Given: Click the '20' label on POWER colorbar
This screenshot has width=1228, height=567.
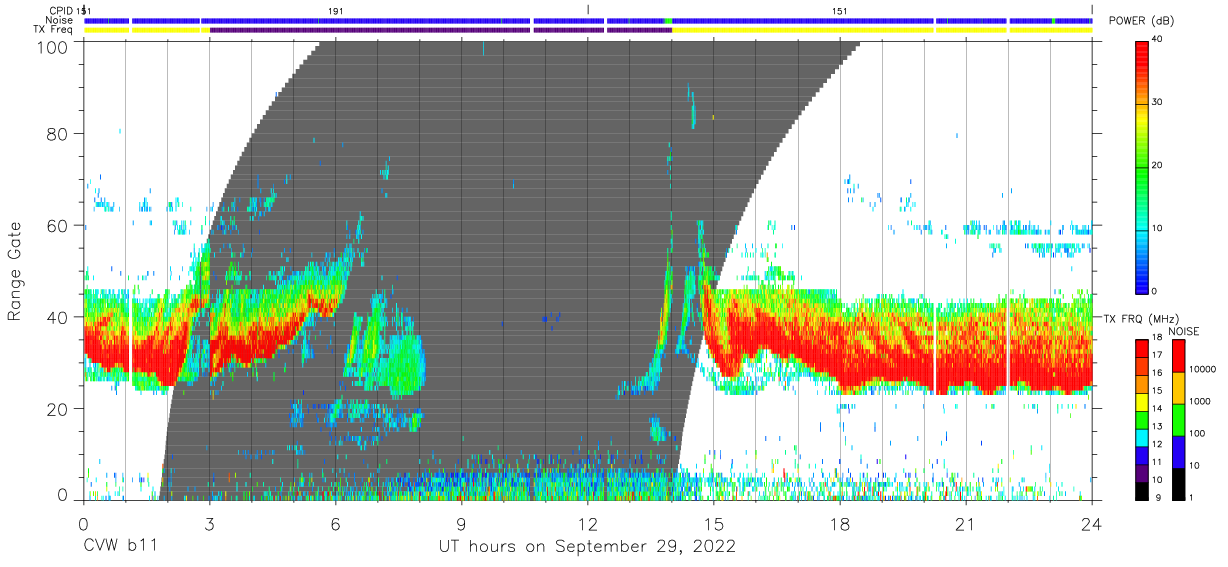Looking at the screenshot, I should tap(1157, 165).
